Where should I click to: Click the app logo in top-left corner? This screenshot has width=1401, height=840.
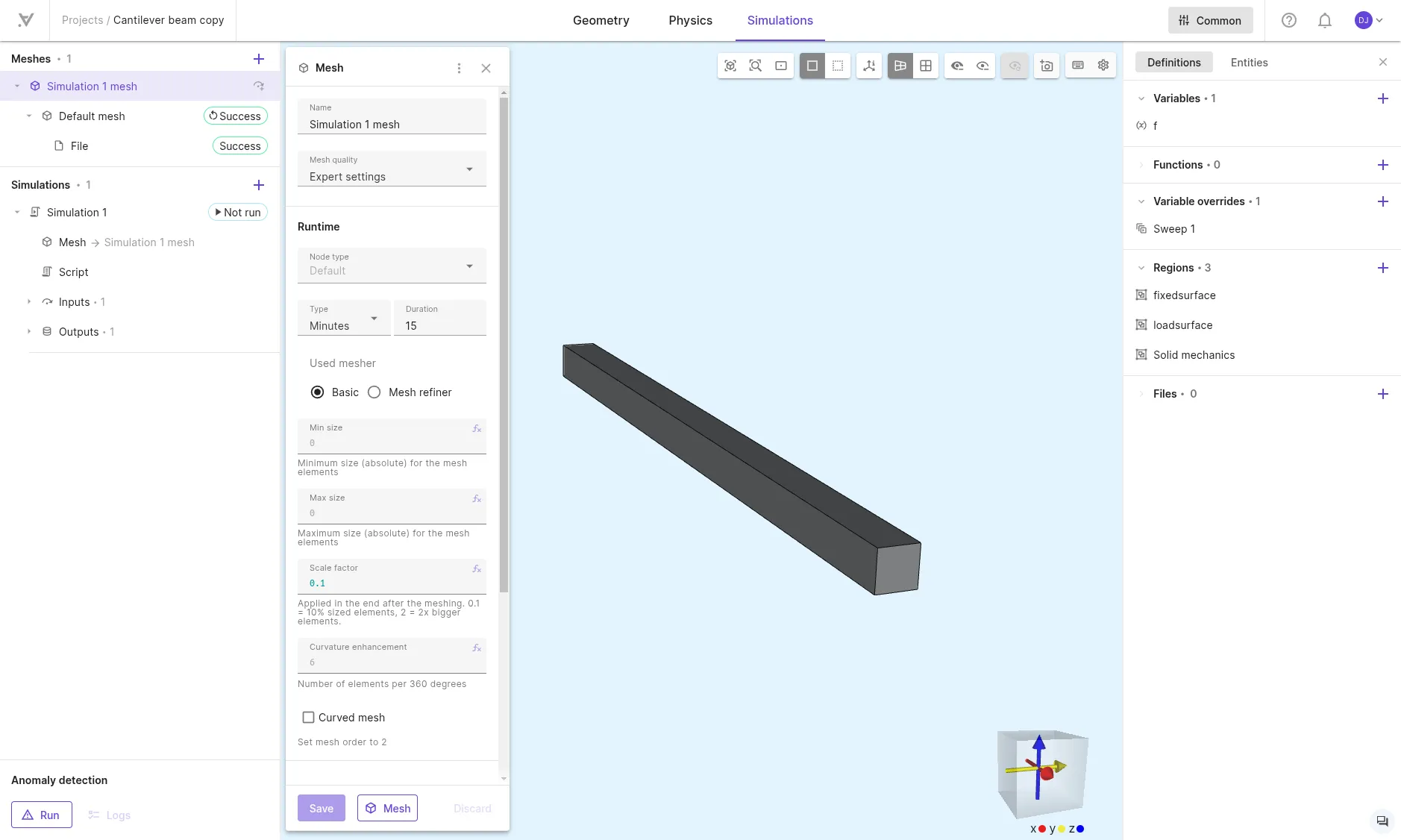(25, 20)
